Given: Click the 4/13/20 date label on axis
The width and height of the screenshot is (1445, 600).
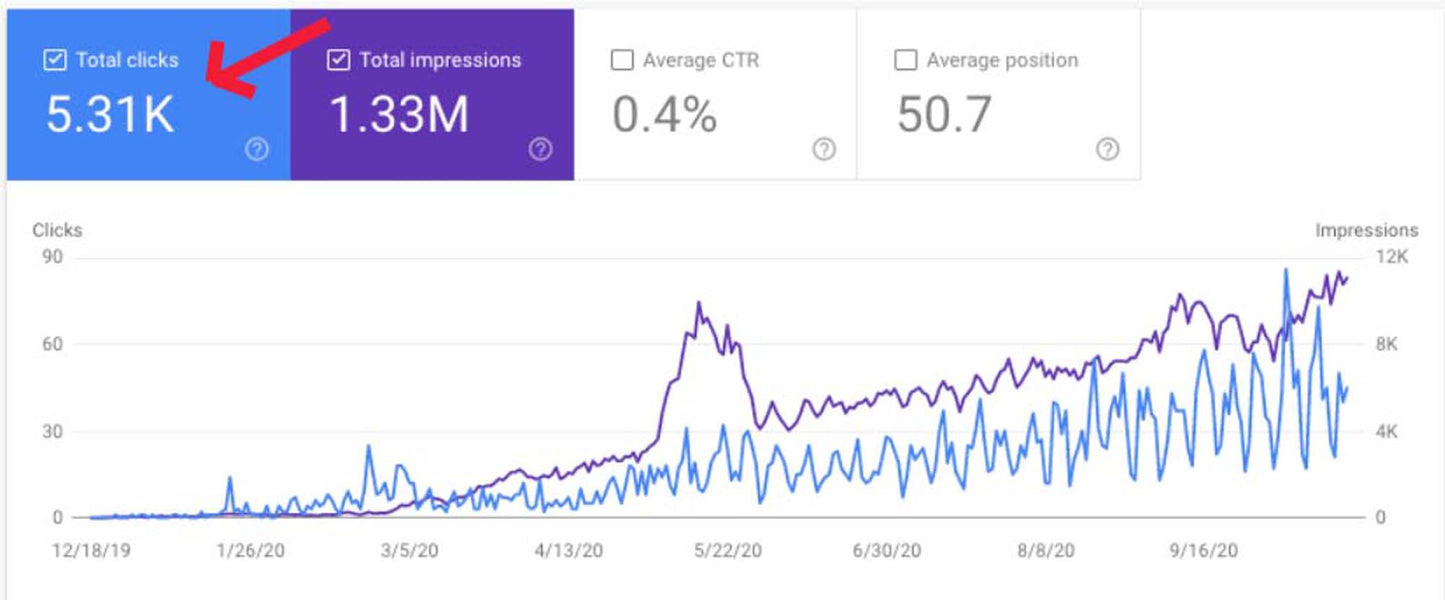Looking at the screenshot, I should coord(569,550).
